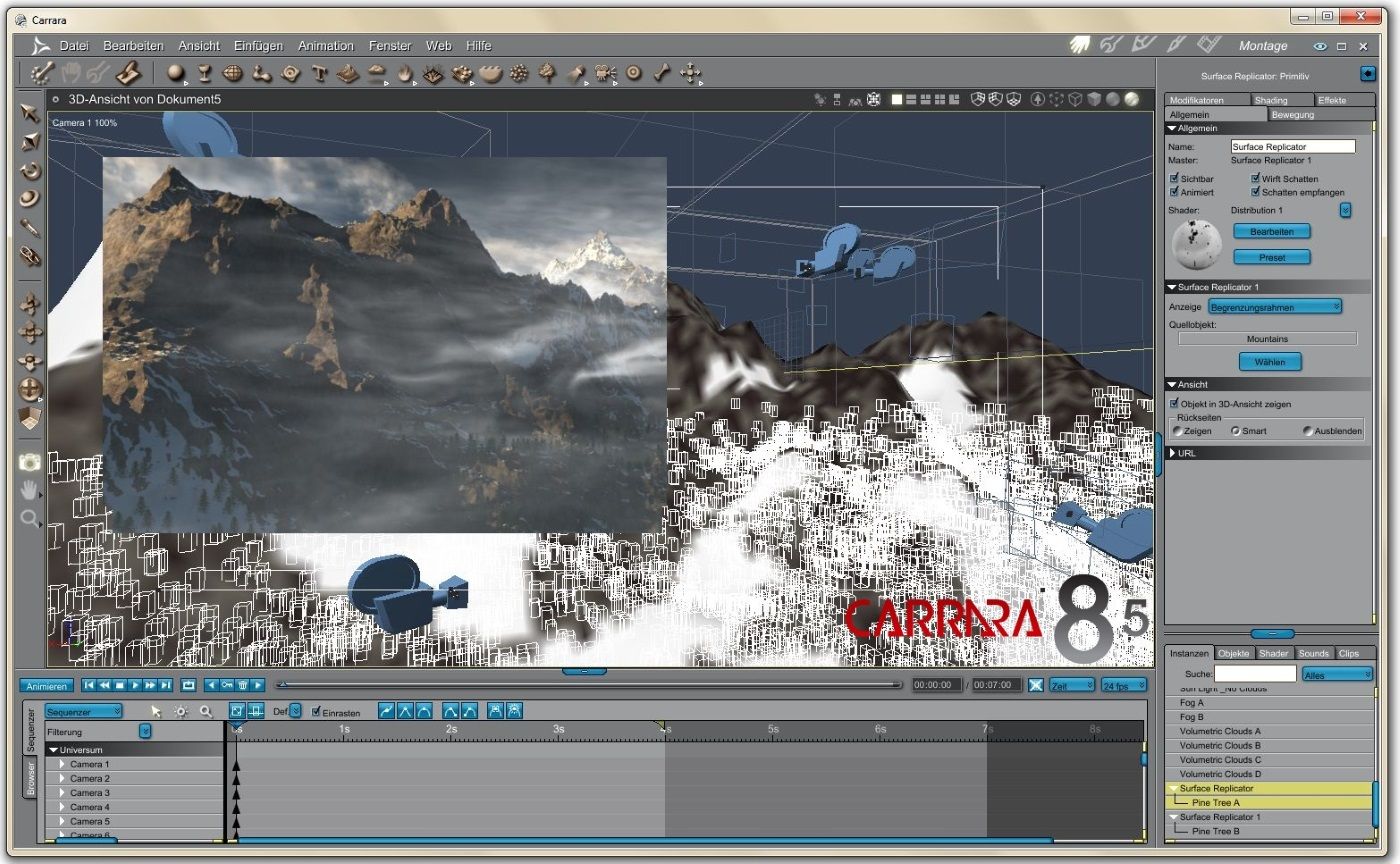This screenshot has width=1400, height=864.
Task: Open the Einfügen menu
Action: click(258, 46)
